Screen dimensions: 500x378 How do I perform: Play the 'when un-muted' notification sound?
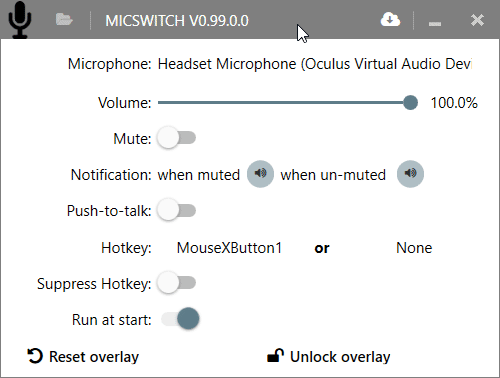[x=410, y=174]
